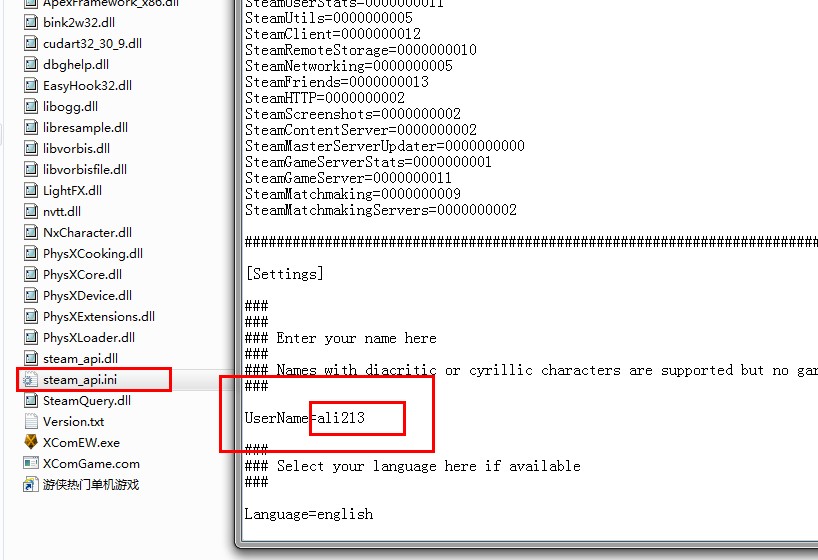This screenshot has height=560, width=818.
Task: Click the steam_api.dll file icon
Action: click(31, 359)
